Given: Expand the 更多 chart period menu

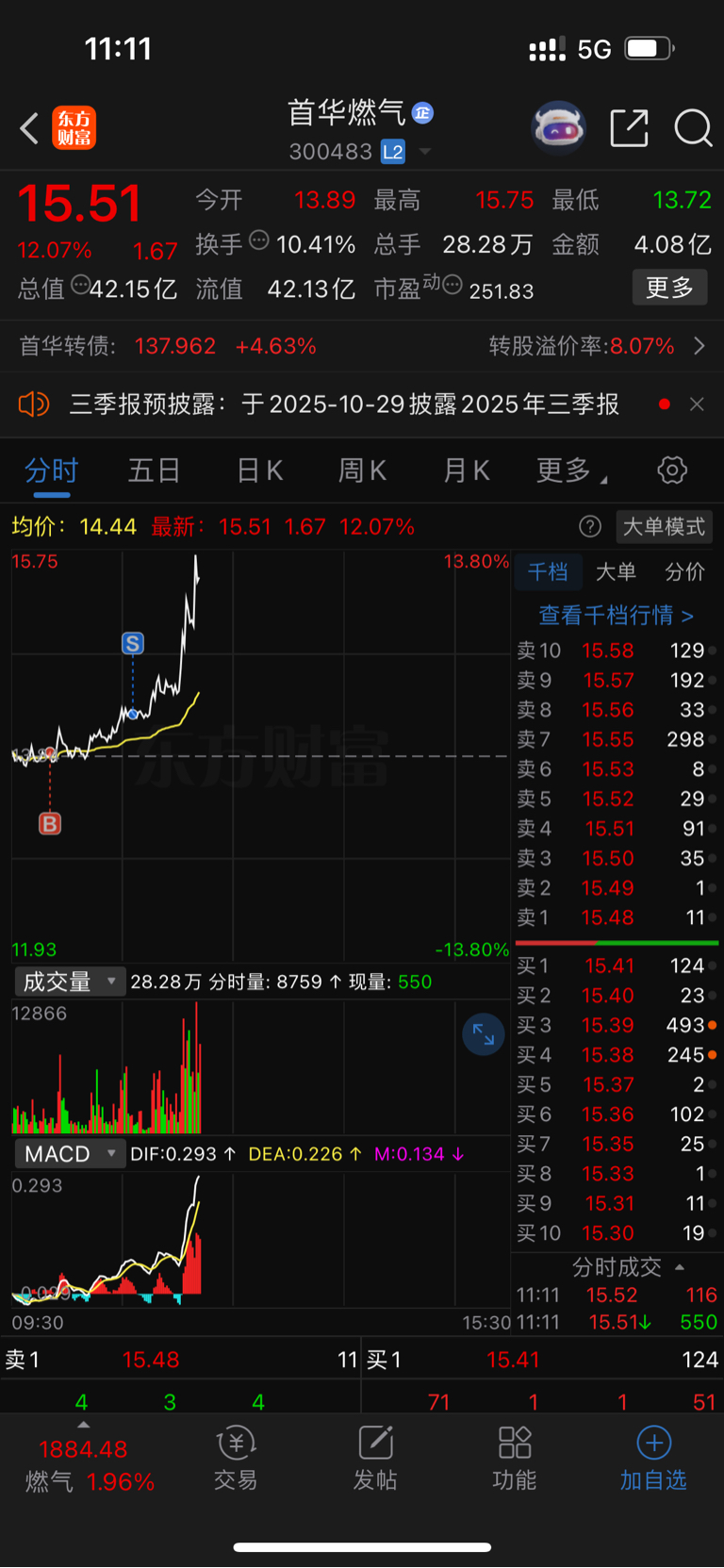Looking at the screenshot, I should (571, 470).
